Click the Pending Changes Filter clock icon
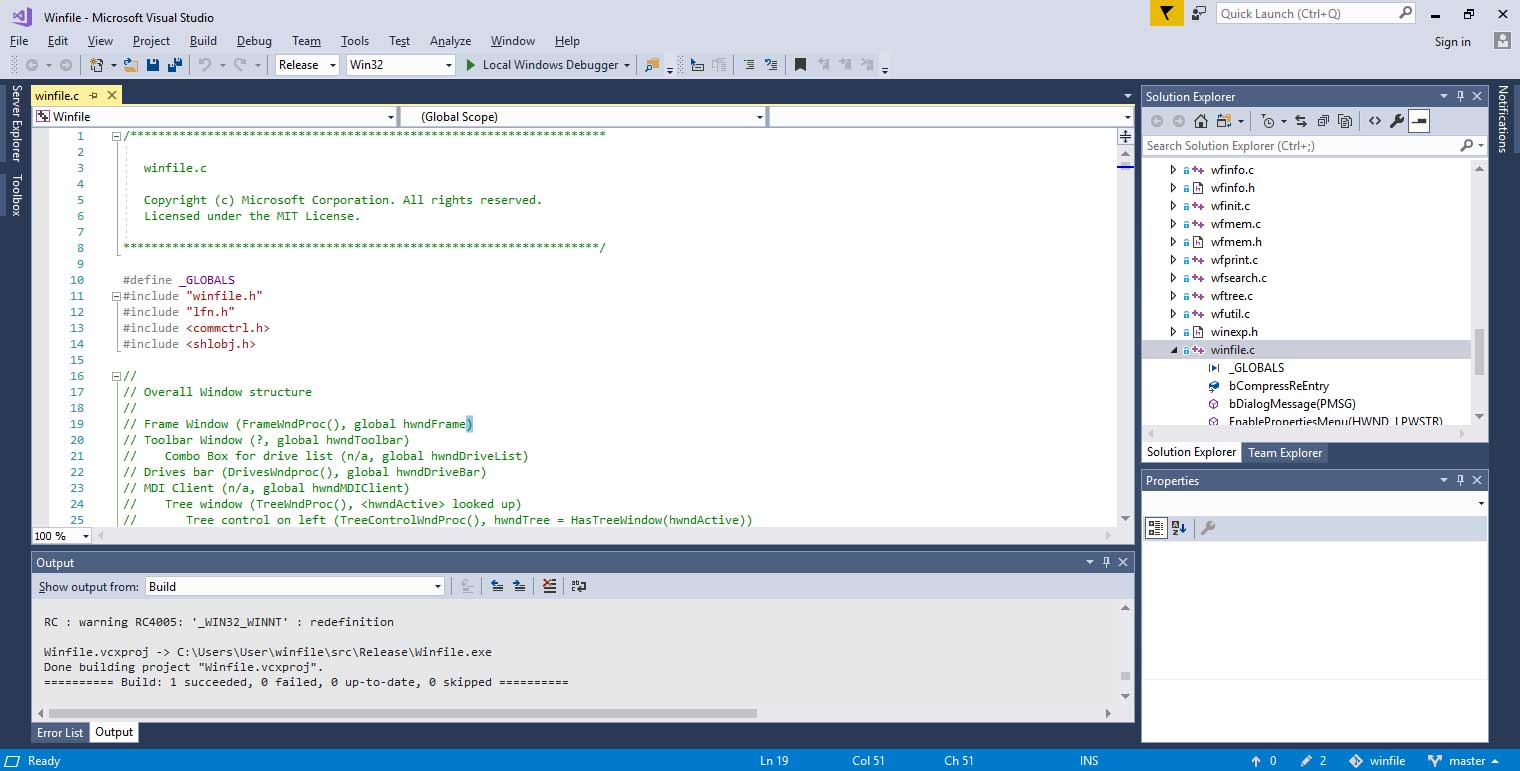 pyautogui.click(x=1268, y=121)
